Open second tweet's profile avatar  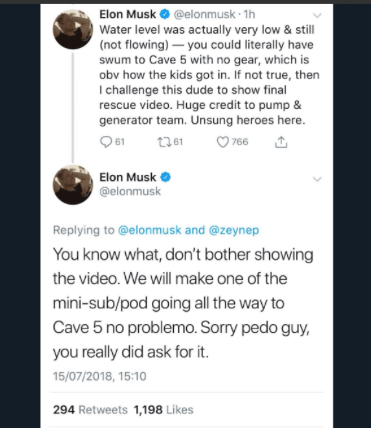click(x=73, y=185)
